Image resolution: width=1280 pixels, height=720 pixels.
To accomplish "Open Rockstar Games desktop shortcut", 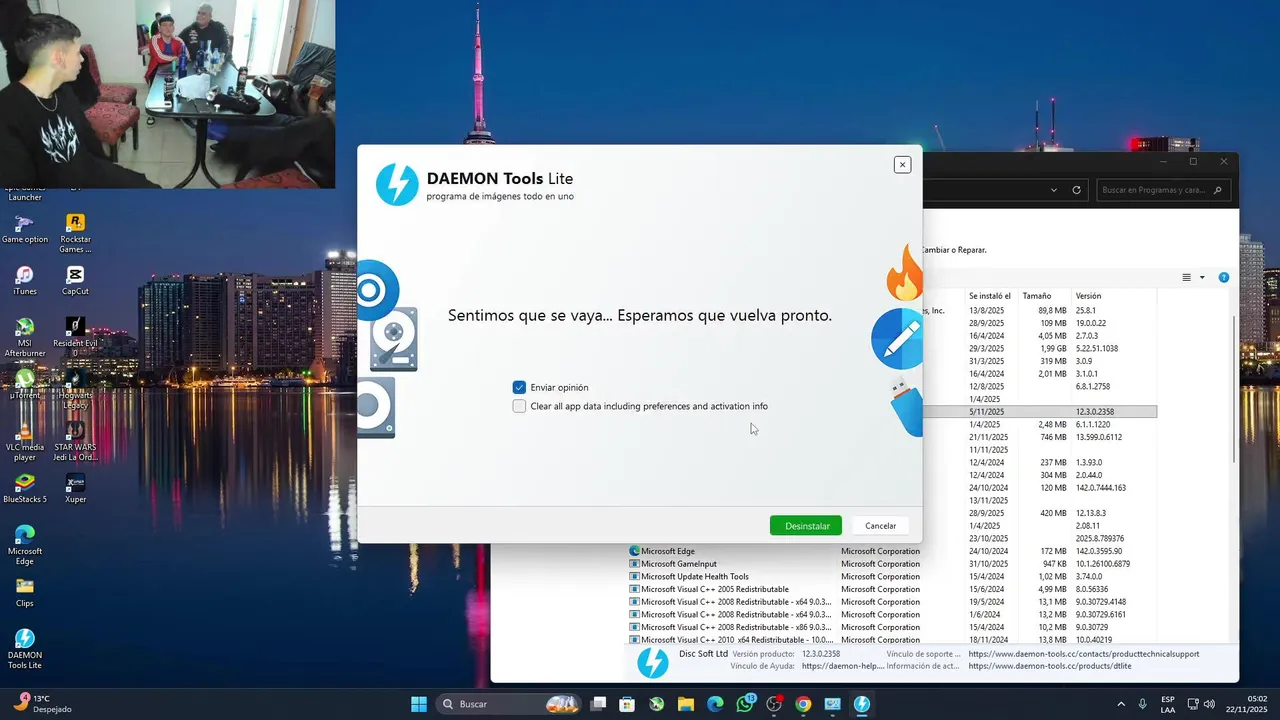I will pyautogui.click(x=75, y=234).
